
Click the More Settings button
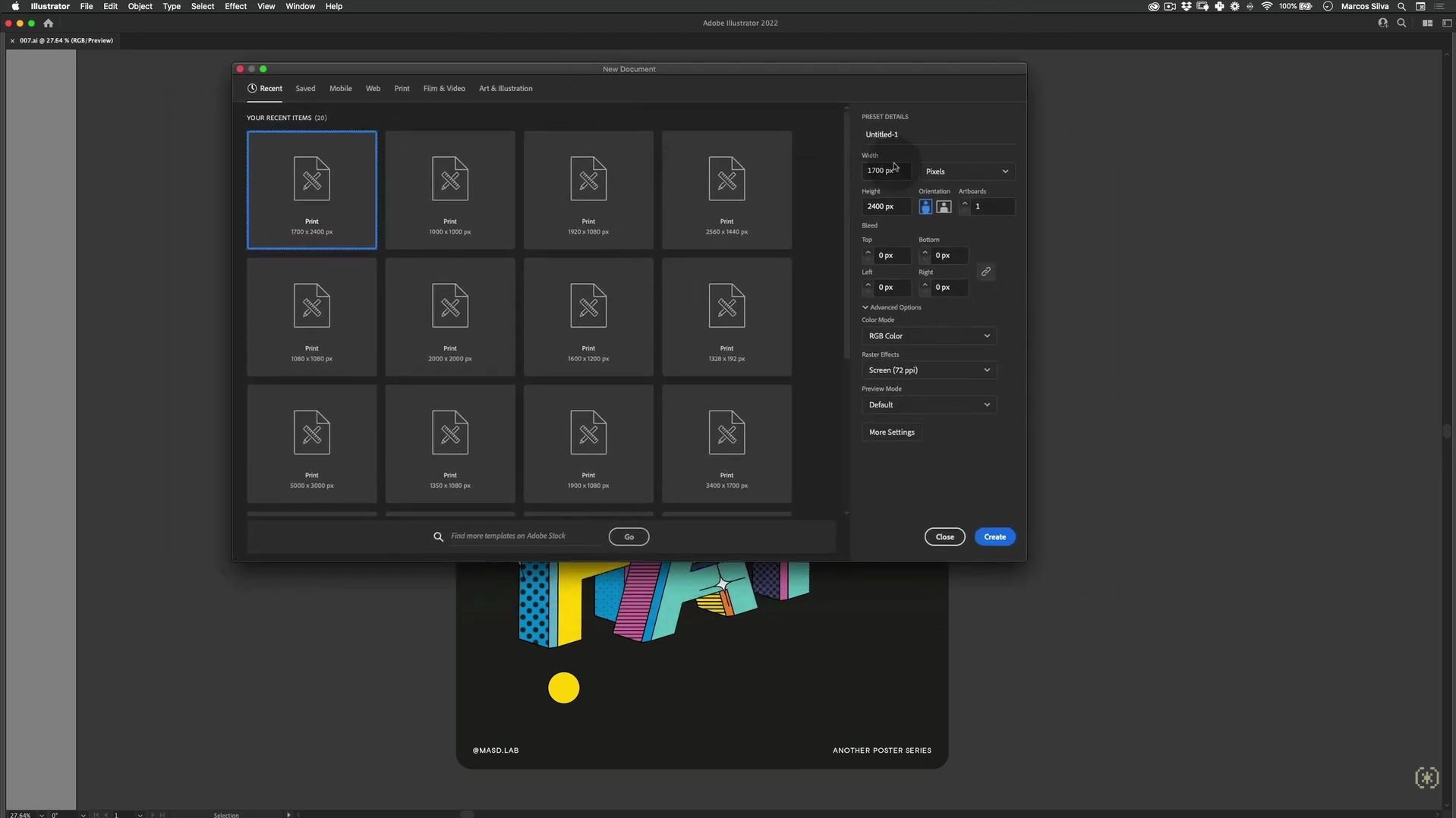point(891,433)
